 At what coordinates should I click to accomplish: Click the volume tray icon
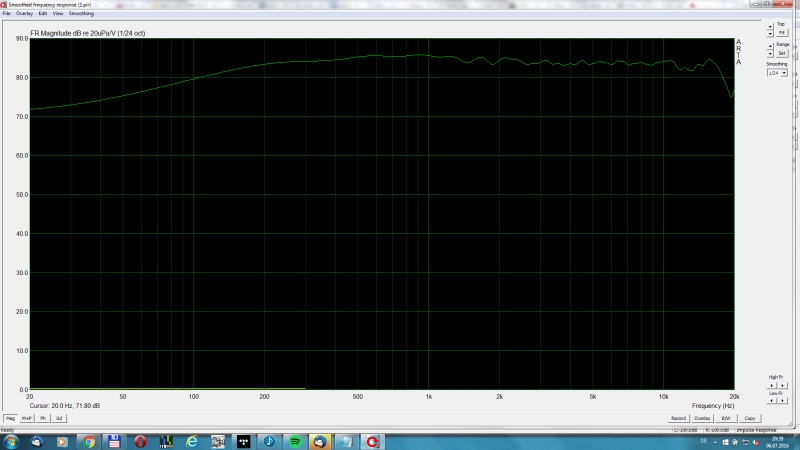(756, 442)
